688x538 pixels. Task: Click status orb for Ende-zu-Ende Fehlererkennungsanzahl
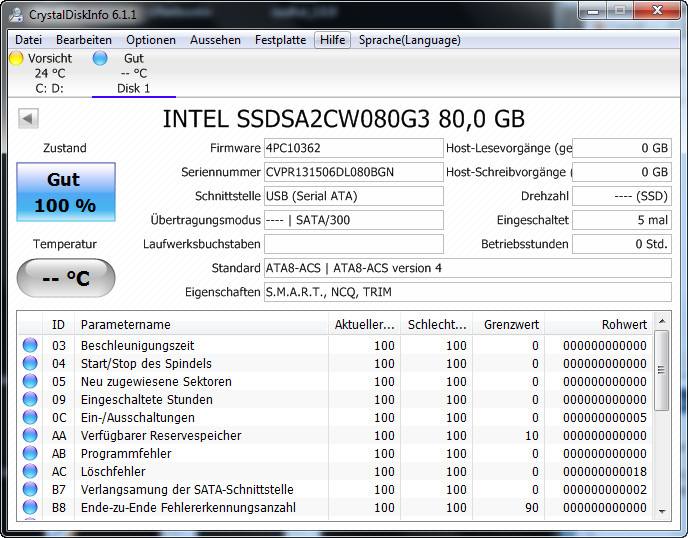[30, 507]
